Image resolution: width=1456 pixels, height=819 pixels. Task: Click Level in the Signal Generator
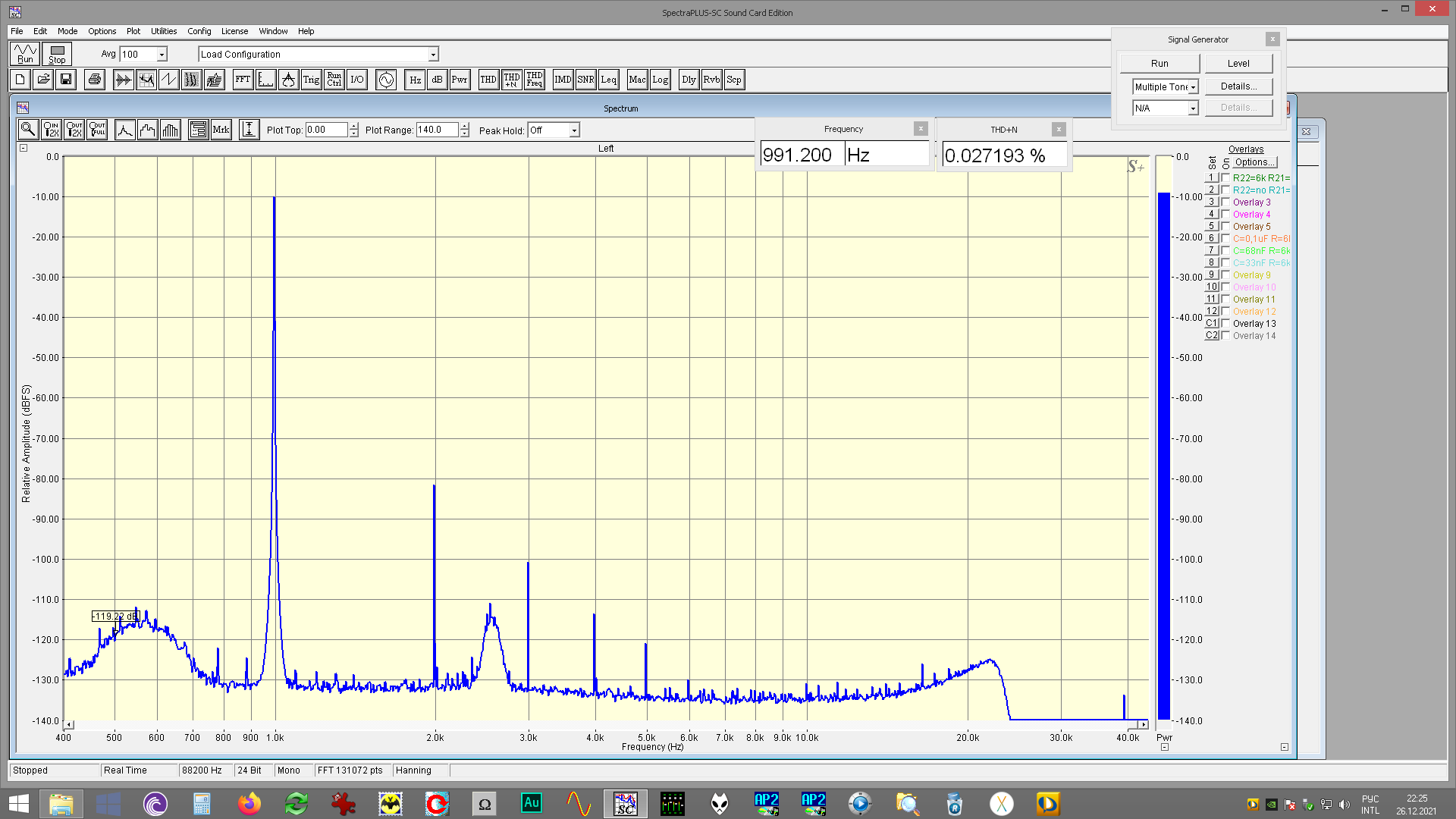click(x=1238, y=64)
